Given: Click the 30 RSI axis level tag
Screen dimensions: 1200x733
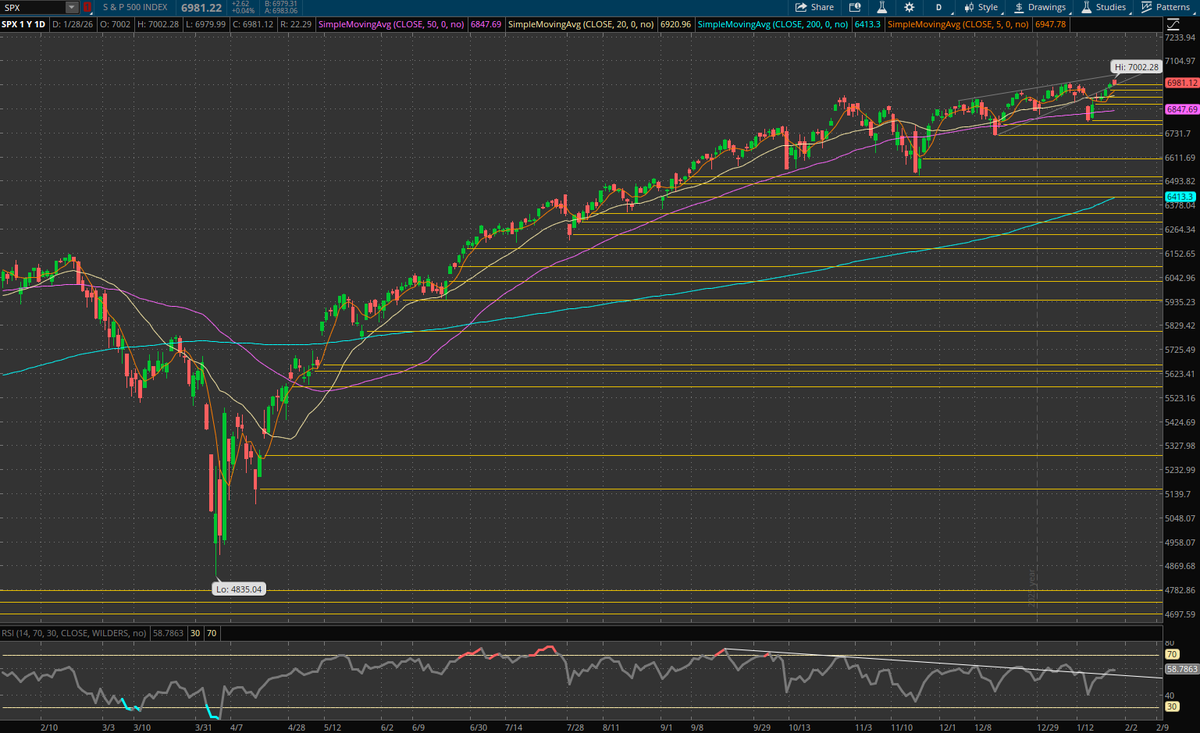Looking at the screenshot, I should (1171, 708).
